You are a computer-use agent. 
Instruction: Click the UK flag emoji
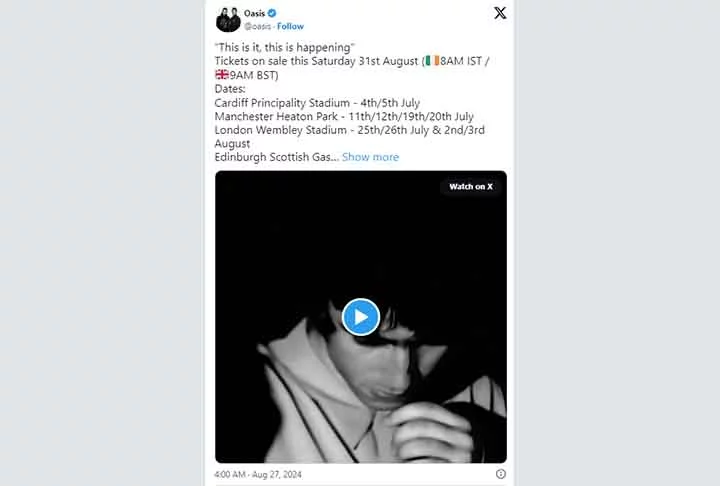click(222, 75)
